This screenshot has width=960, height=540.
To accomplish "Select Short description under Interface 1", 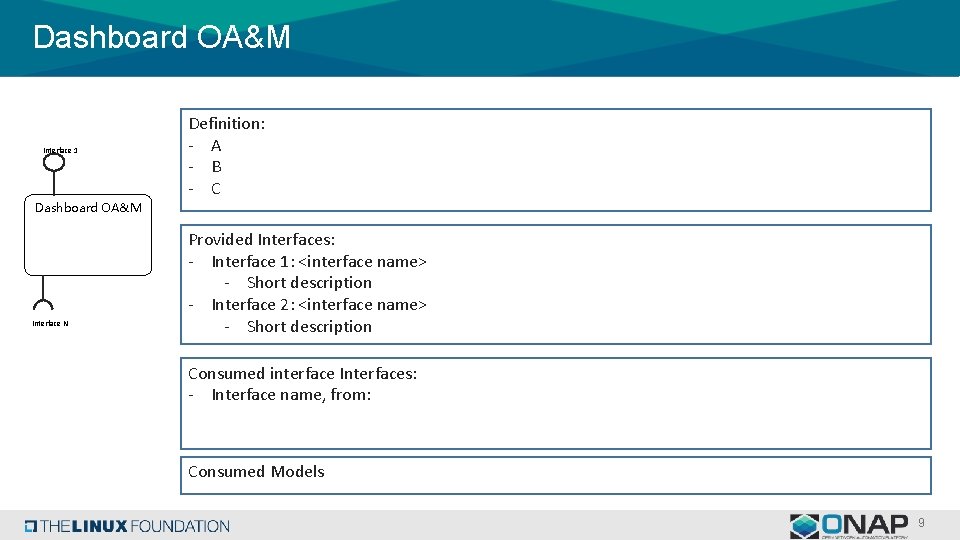I will tap(309, 283).
